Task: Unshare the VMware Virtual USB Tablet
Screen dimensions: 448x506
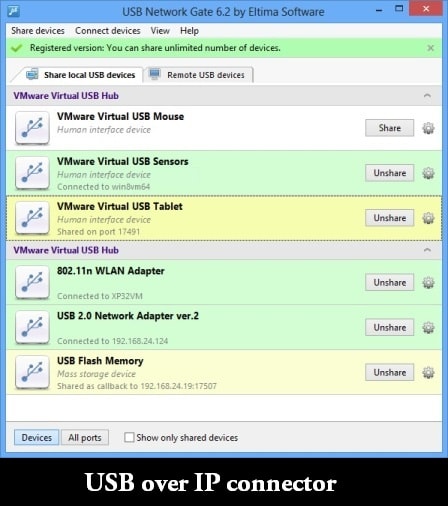Action: pyautogui.click(x=389, y=218)
